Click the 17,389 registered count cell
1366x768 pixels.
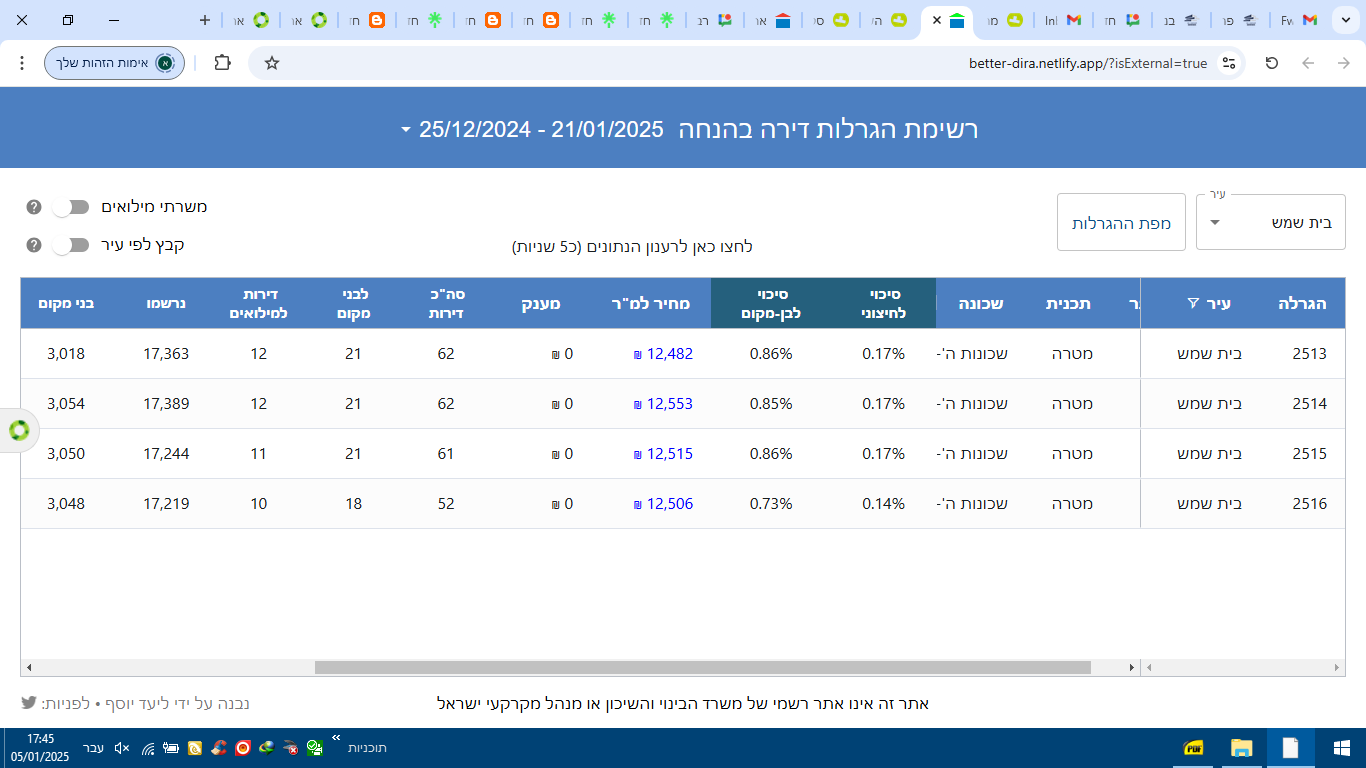point(166,403)
